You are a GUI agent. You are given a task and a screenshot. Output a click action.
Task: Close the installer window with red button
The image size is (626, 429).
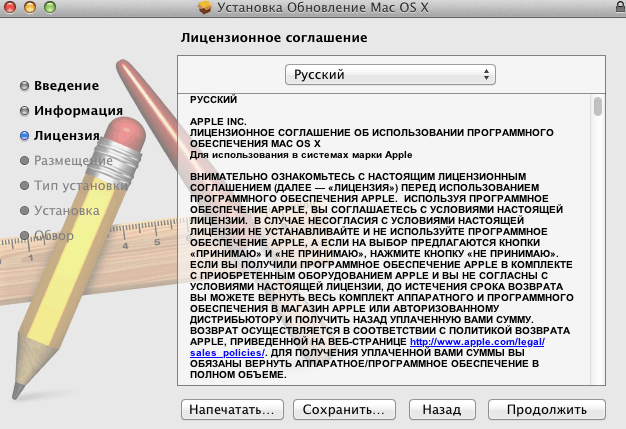[10, 7]
